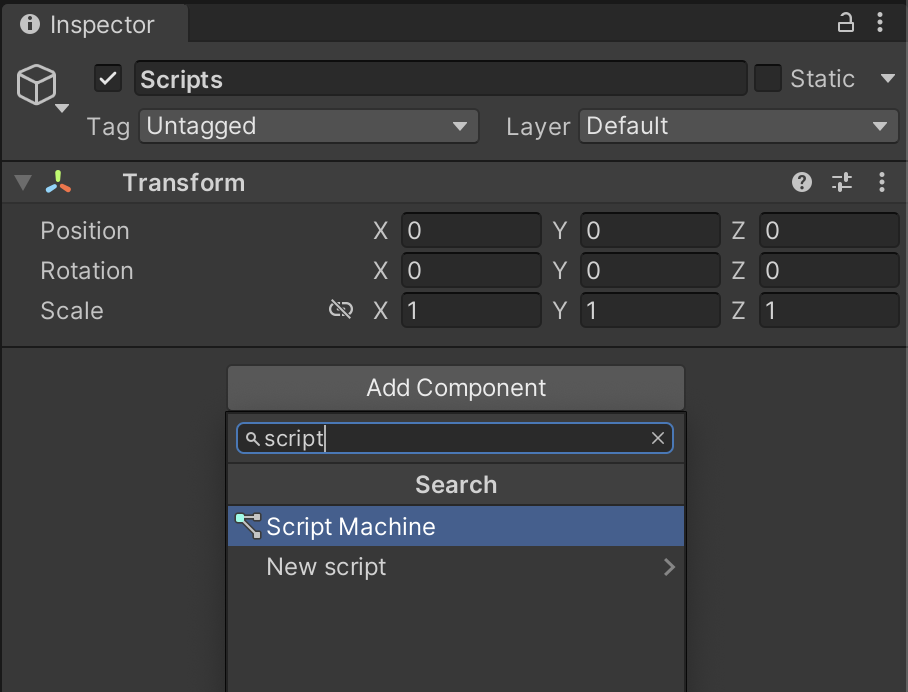
Task: Open Transform presets selector icon
Action: pyautogui.click(x=841, y=182)
